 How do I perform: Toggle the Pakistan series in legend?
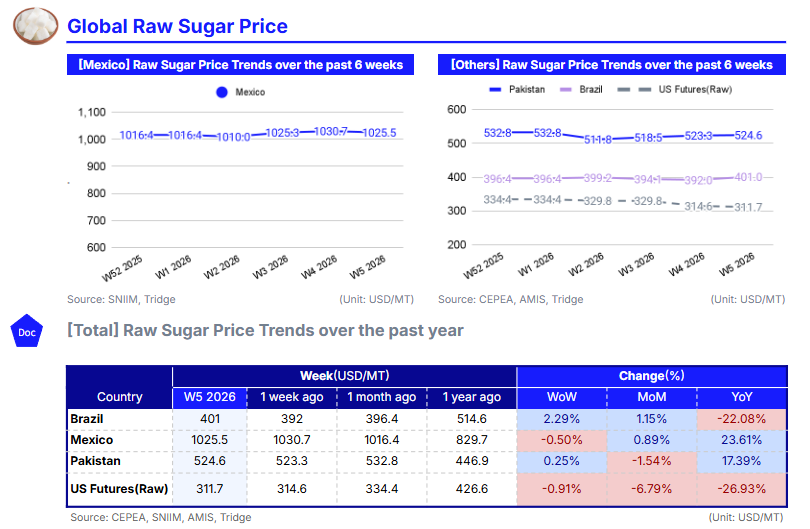click(x=518, y=90)
